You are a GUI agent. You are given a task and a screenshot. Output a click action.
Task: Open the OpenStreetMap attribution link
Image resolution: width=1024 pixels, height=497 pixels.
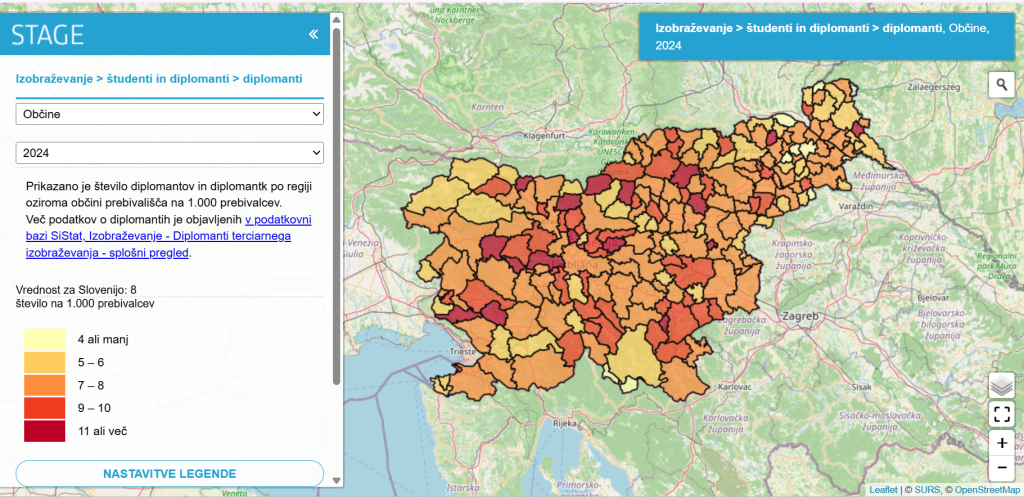click(x=986, y=490)
